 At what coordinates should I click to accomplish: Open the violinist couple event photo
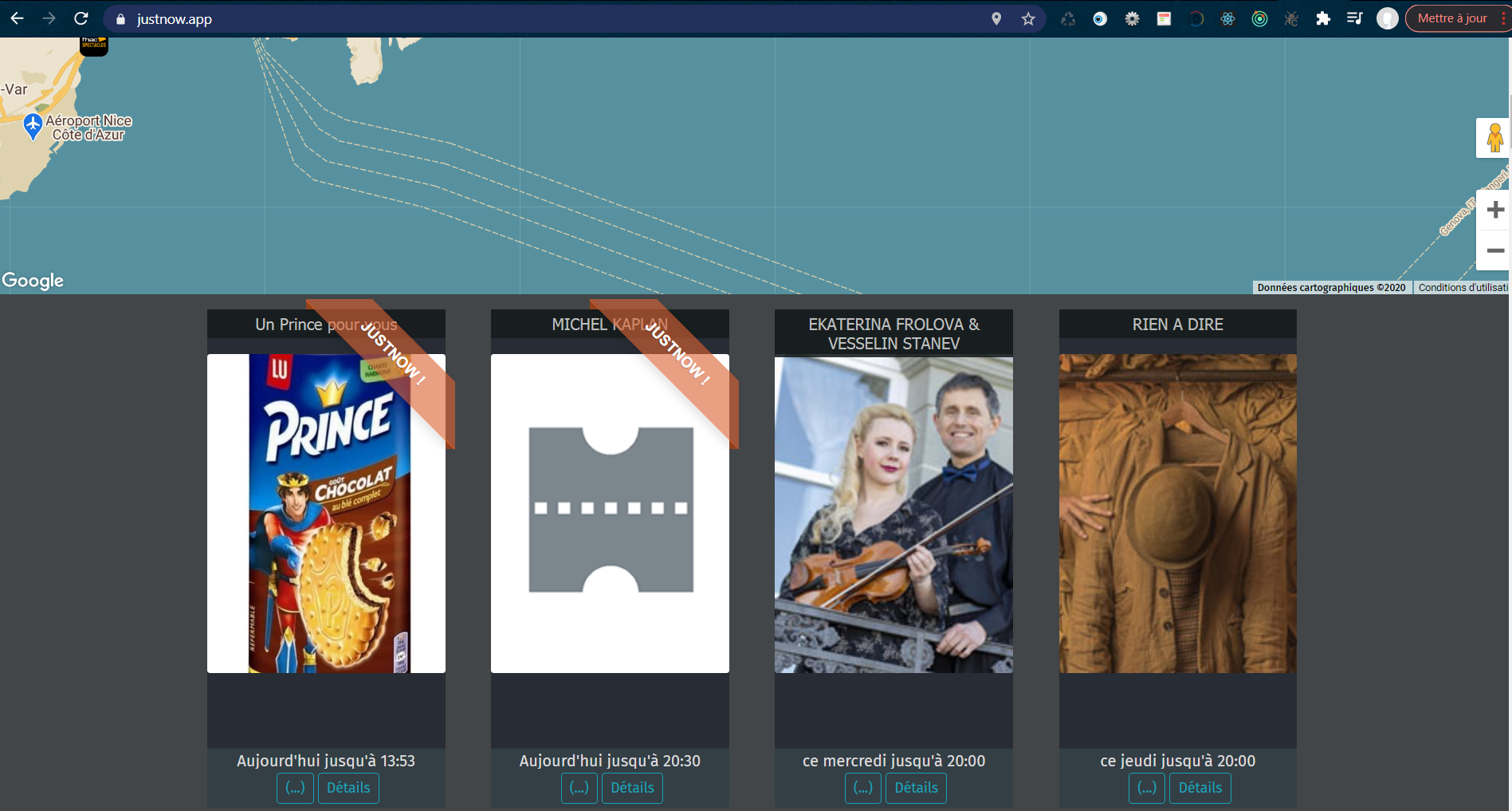893,514
